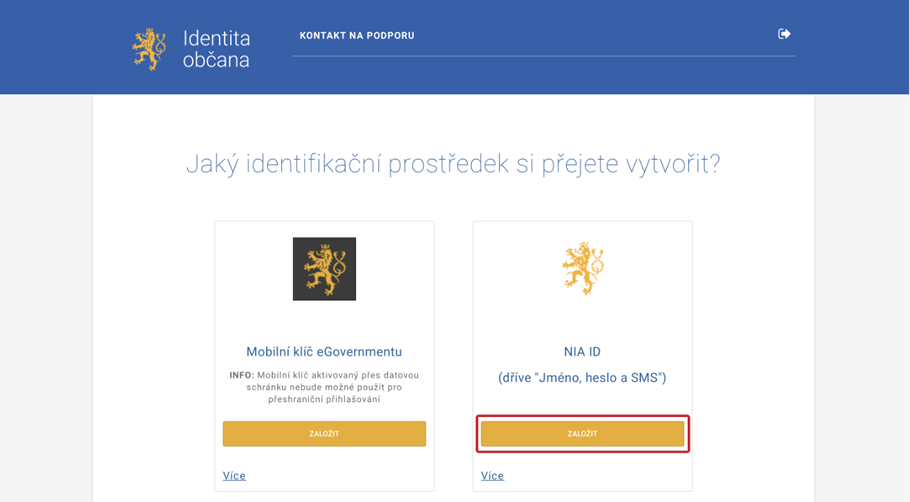Click the Mobilní klíč eGovernmentu title
Viewport: 910px width, 502px height.
click(324, 352)
